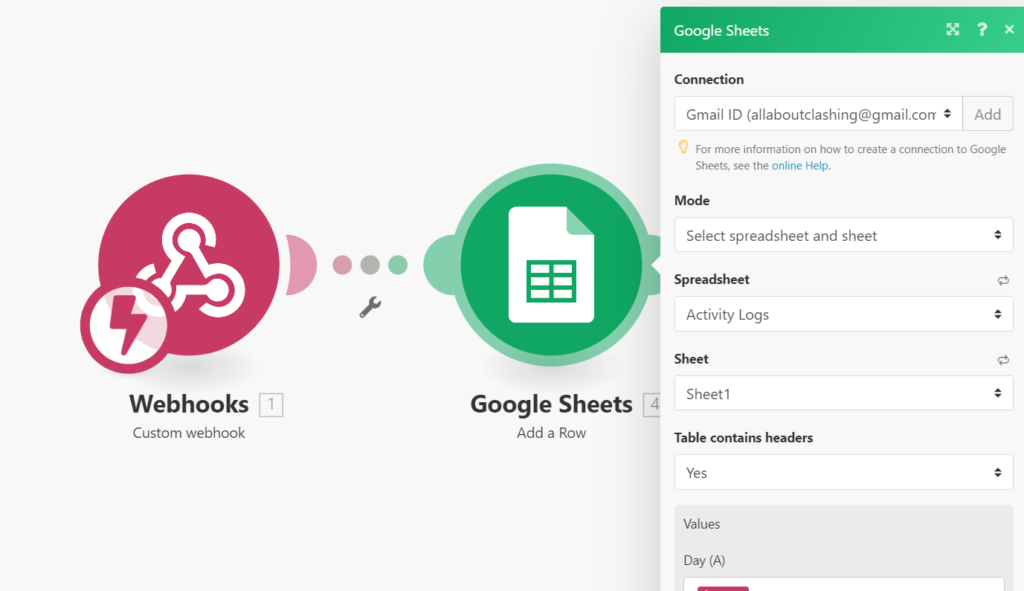Open the Activity Logs spreadsheet dropdown
The width and height of the screenshot is (1024, 591).
(x=843, y=314)
